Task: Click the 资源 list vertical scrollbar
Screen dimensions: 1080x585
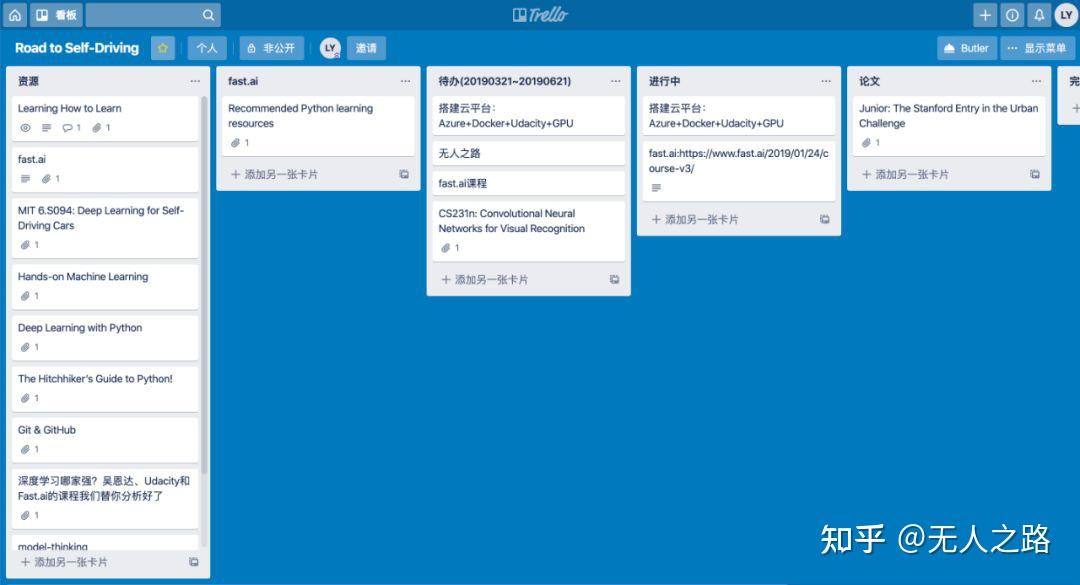Action: point(204,284)
